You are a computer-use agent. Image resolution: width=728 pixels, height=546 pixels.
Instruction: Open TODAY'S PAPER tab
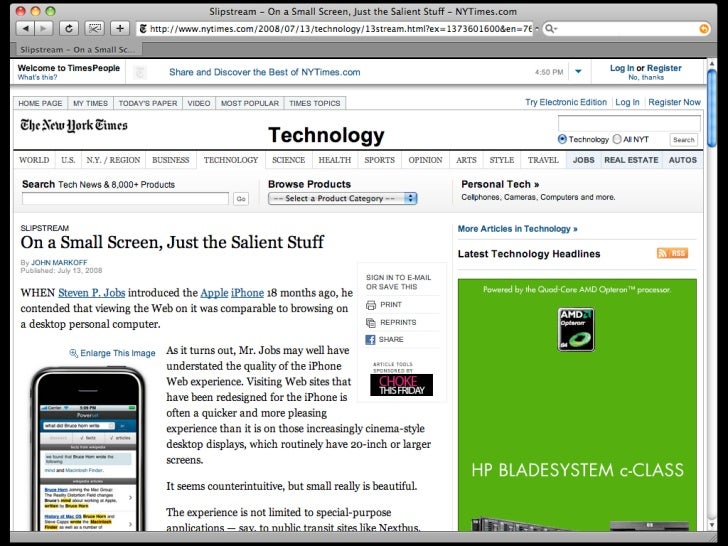click(x=148, y=103)
